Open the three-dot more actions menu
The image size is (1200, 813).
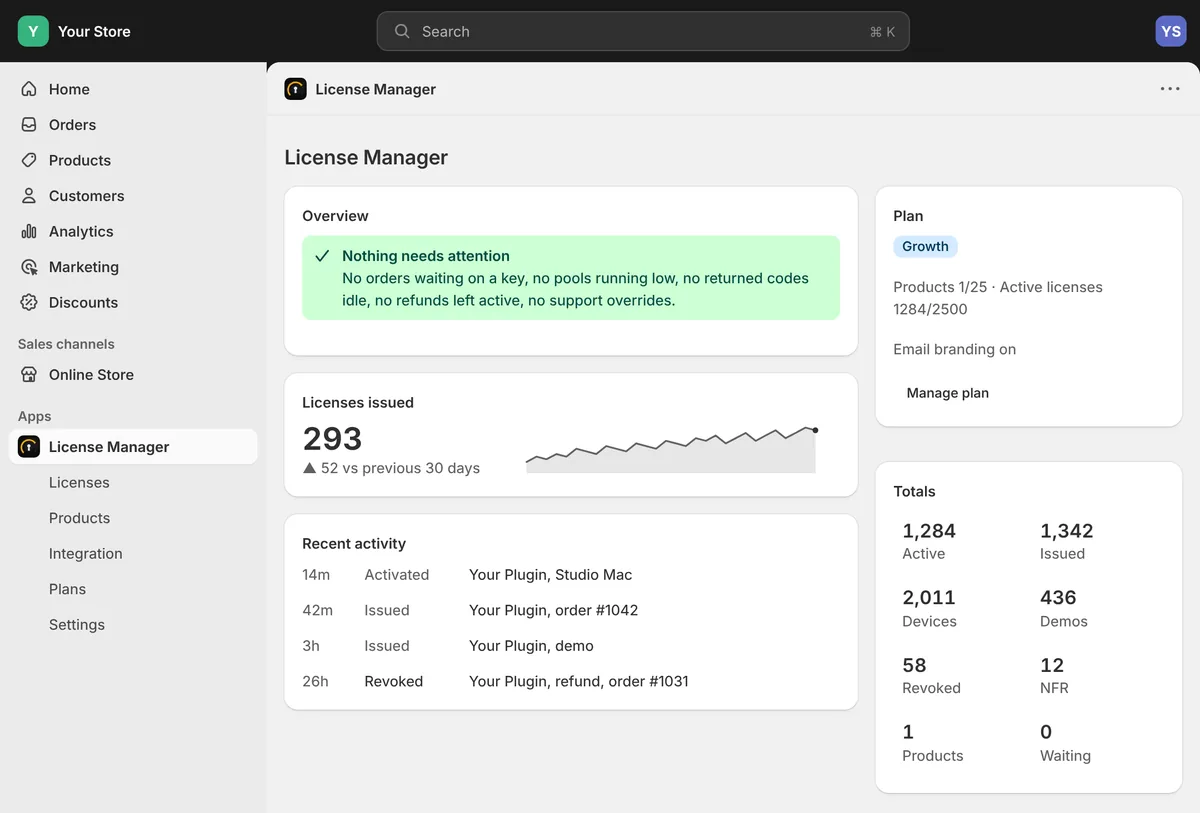1170,89
